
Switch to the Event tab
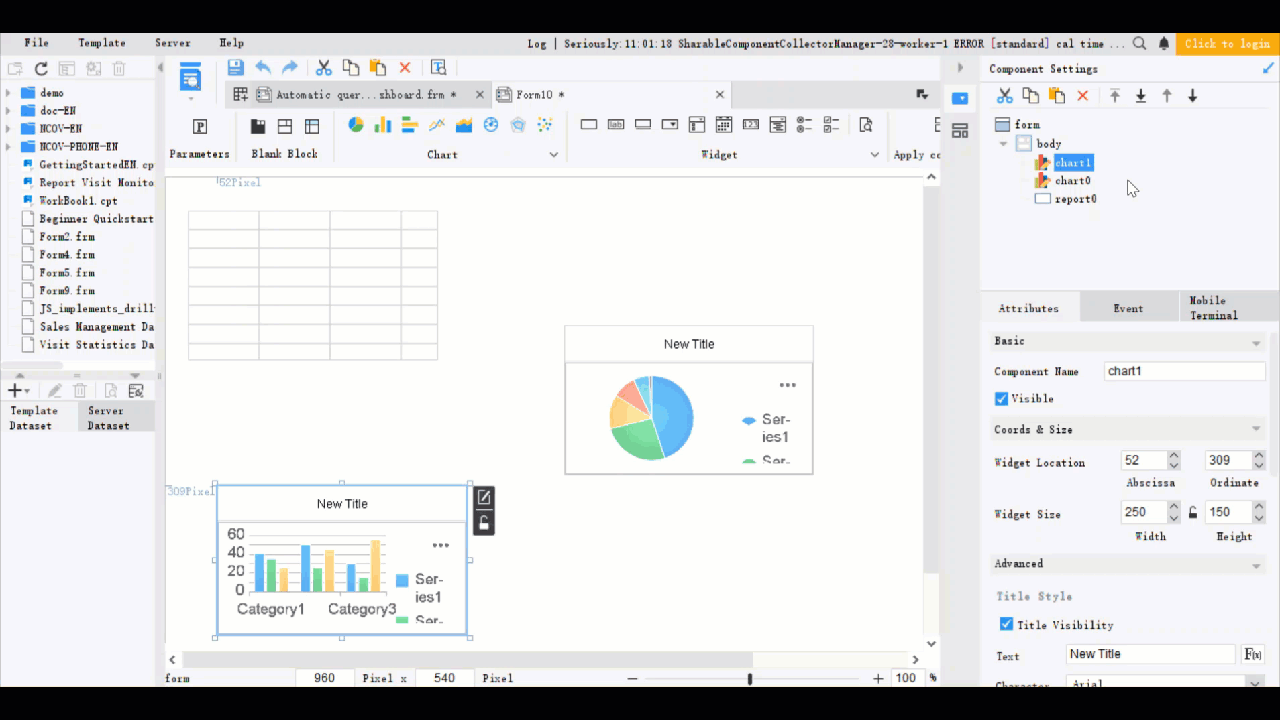click(1128, 309)
